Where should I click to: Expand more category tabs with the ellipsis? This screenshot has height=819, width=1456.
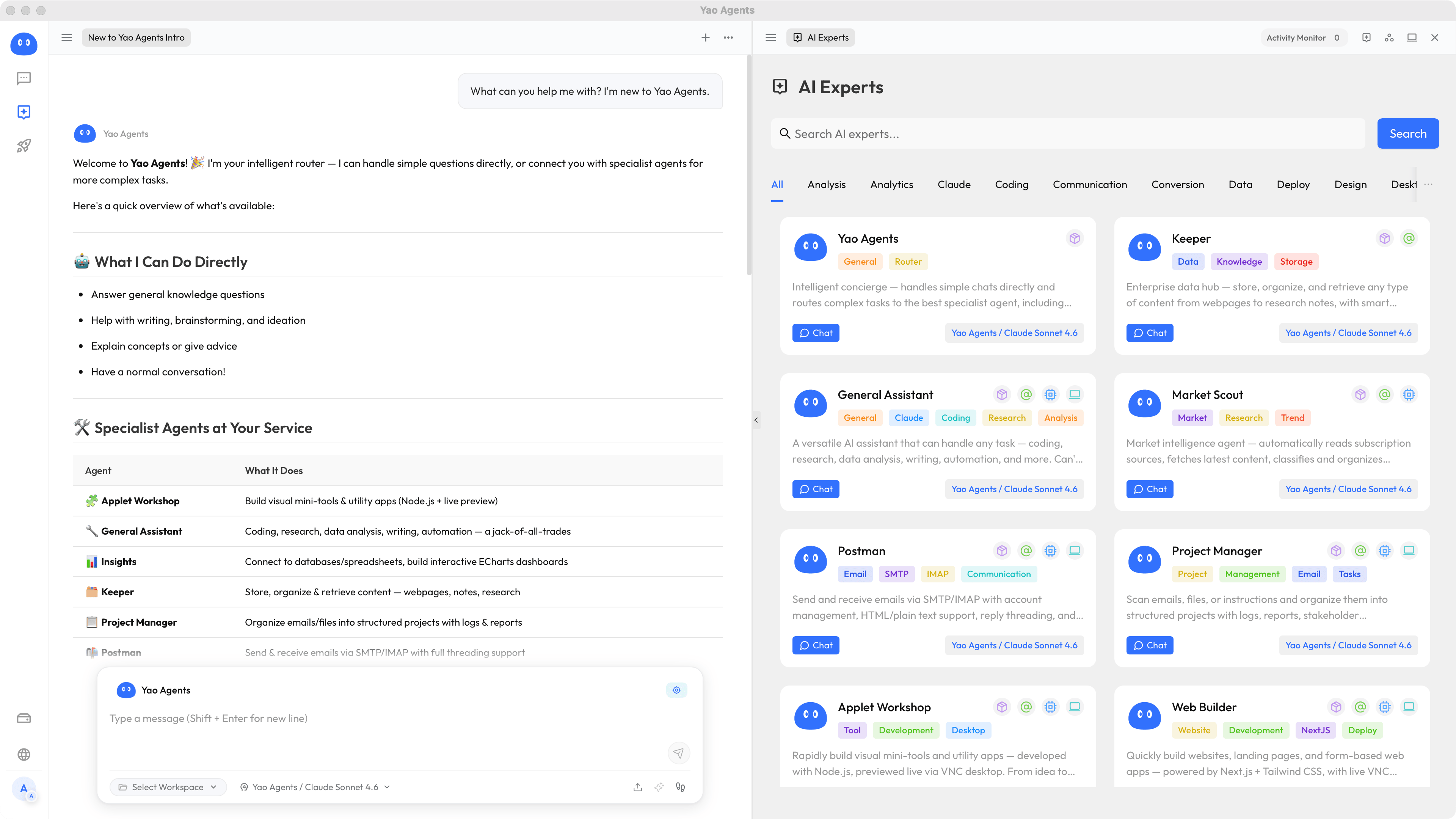(1428, 184)
